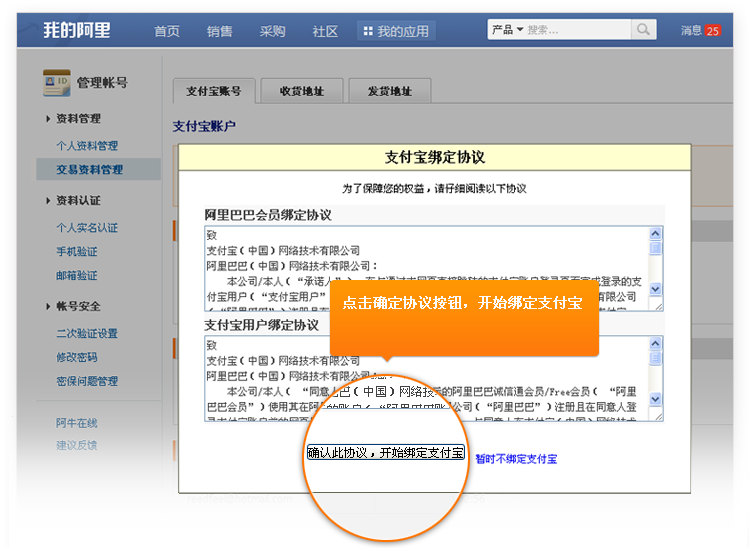Open 个人实名认证 link
The height and width of the screenshot is (548, 750).
tap(87, 228)
